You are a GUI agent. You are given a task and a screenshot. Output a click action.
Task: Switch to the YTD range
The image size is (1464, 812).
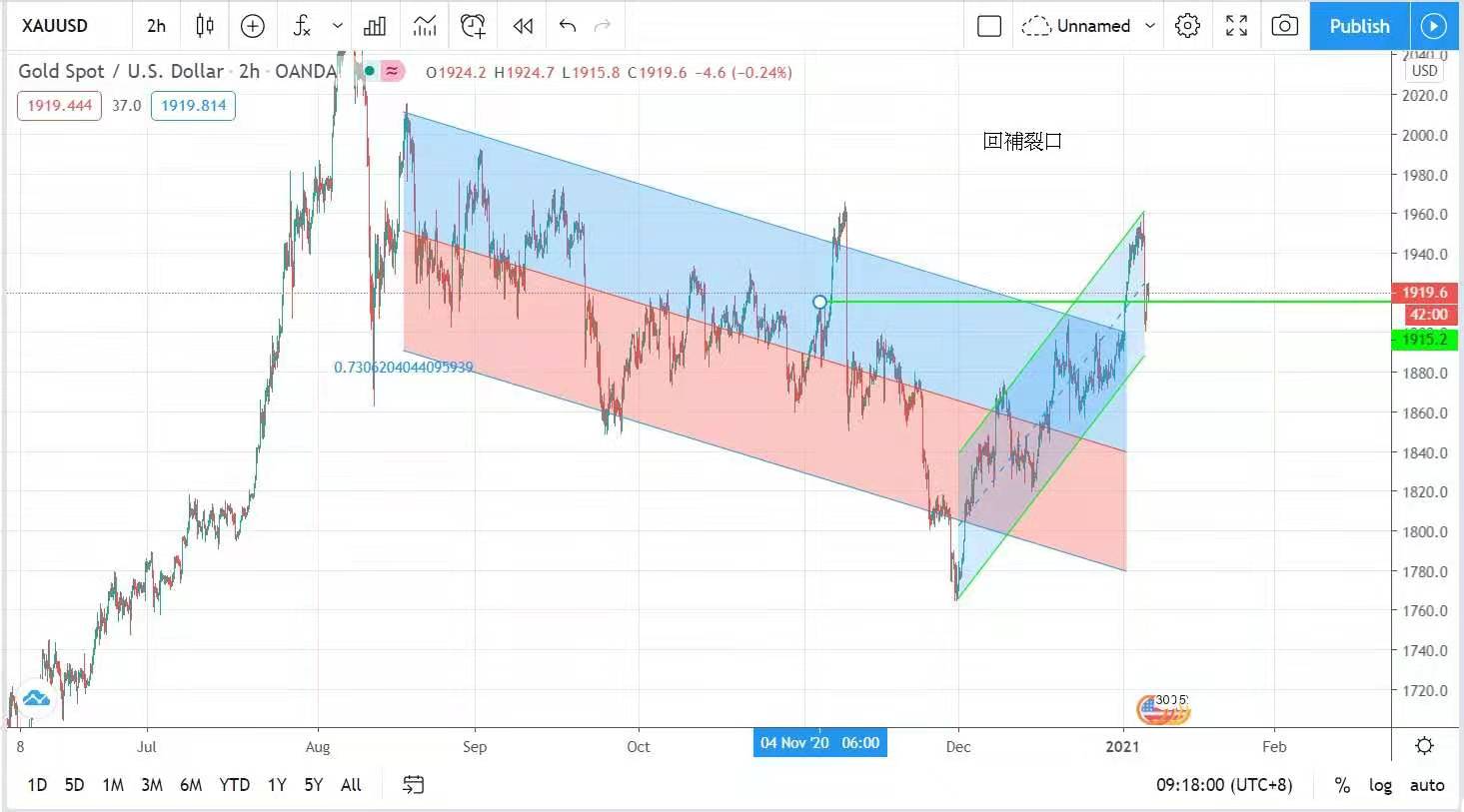(x=234, y=785)
